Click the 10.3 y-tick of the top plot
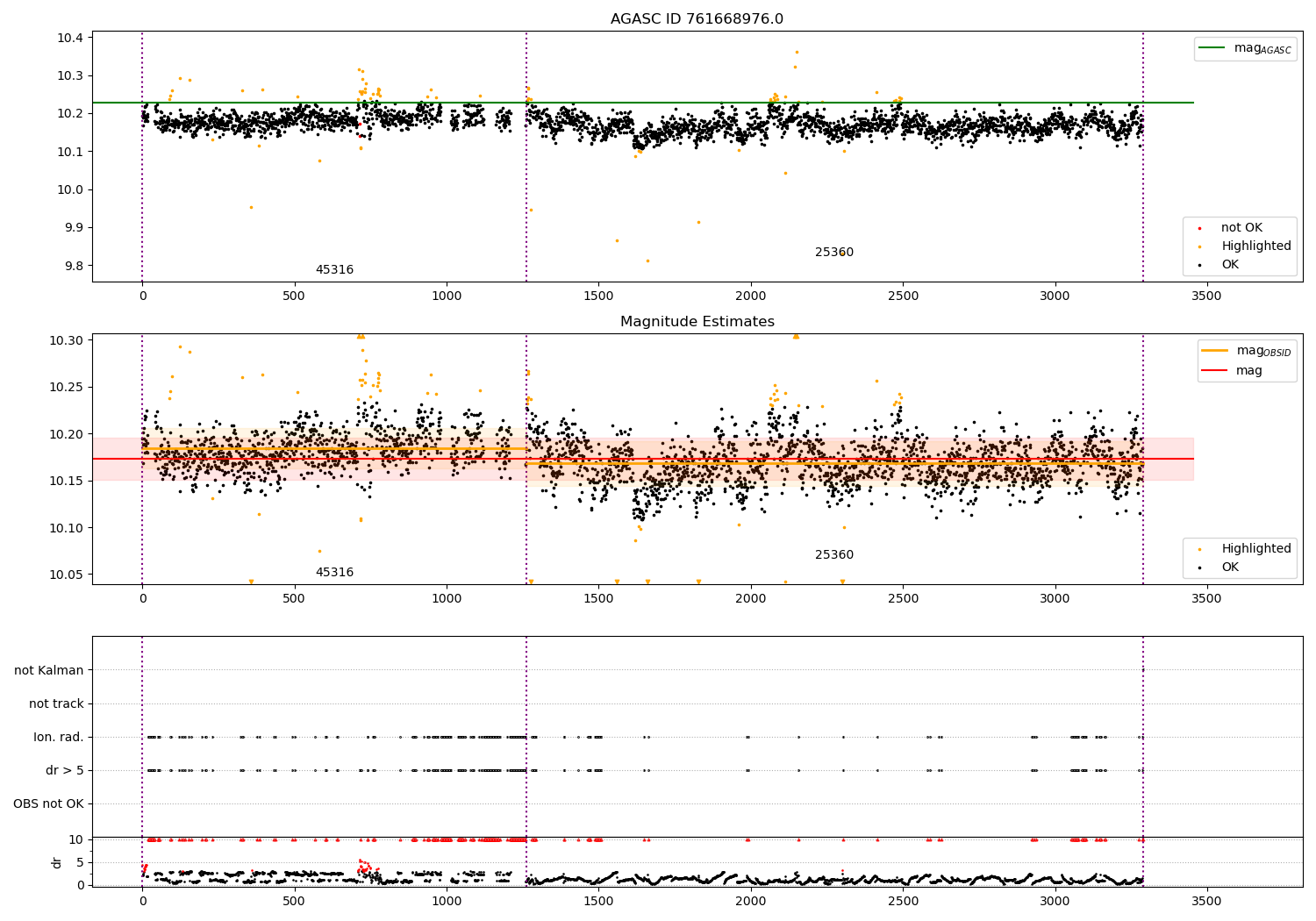 (x=71, y=76)
